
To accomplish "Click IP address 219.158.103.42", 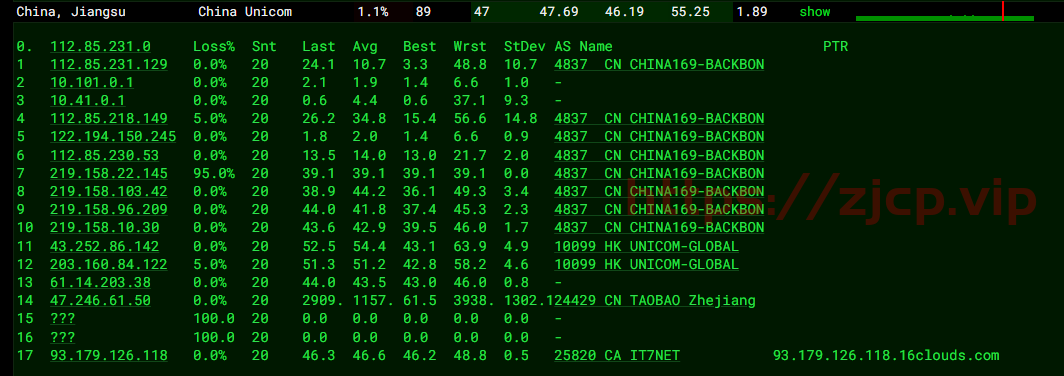I will 109,191.
